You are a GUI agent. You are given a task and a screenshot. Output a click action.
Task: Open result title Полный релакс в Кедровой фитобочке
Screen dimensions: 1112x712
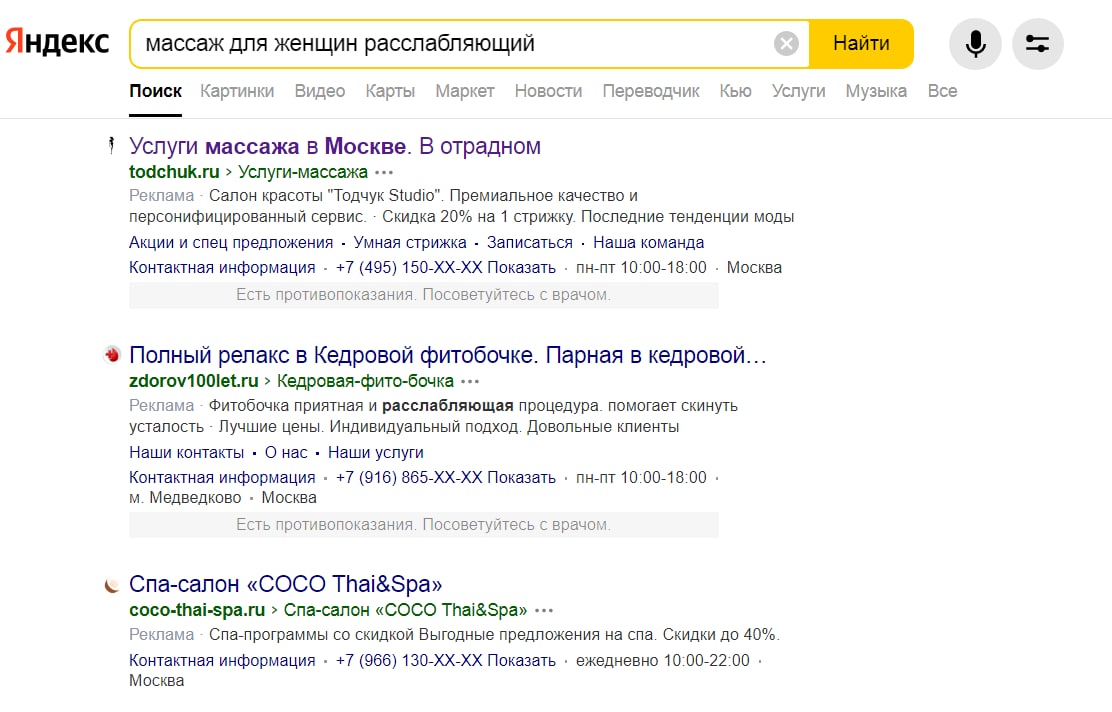[x=447, y=355]
